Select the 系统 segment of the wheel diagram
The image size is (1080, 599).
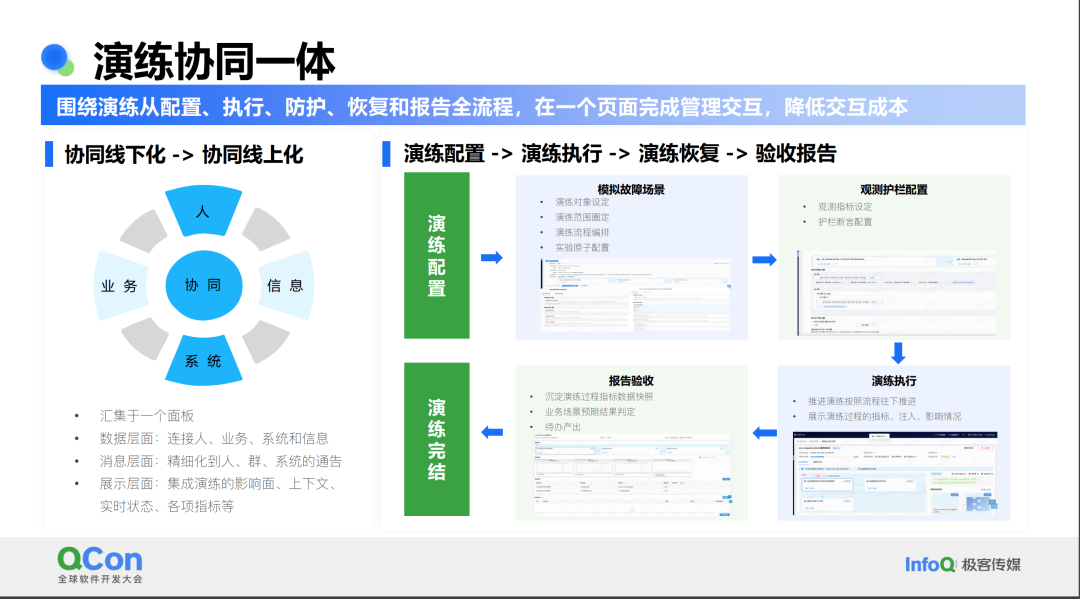204,360
